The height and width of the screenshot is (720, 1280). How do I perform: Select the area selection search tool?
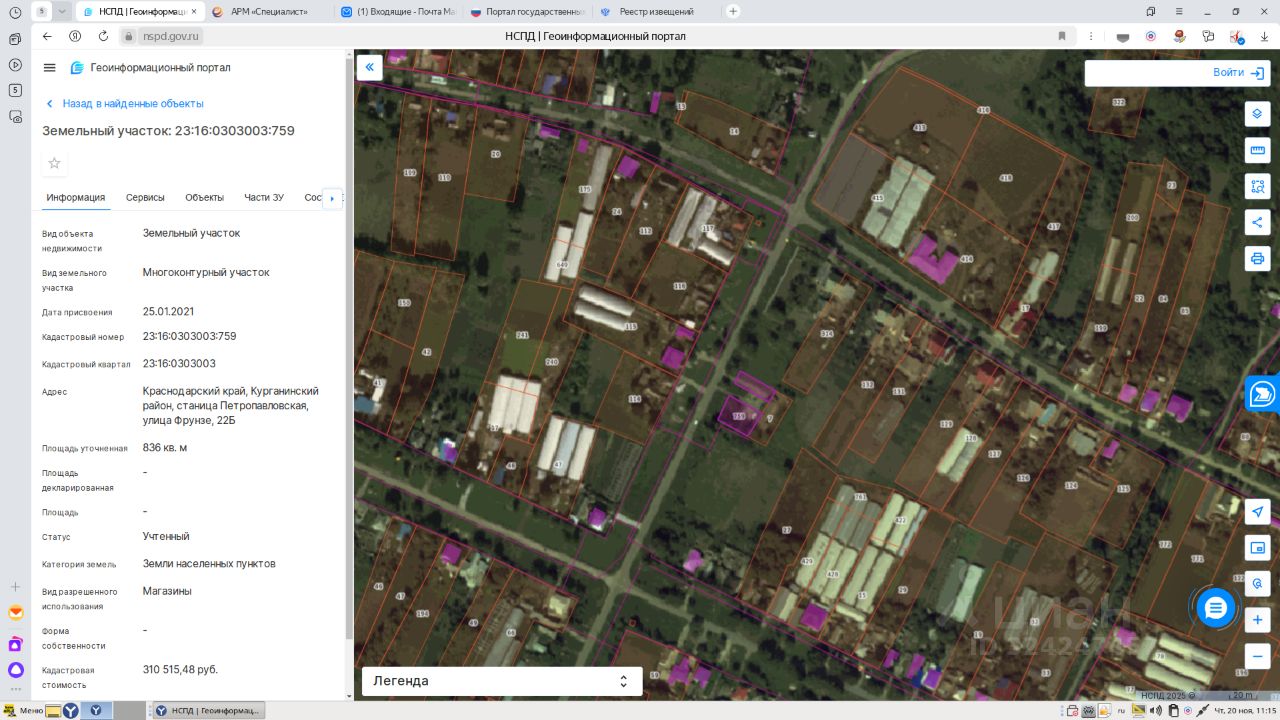[1257, 186]
